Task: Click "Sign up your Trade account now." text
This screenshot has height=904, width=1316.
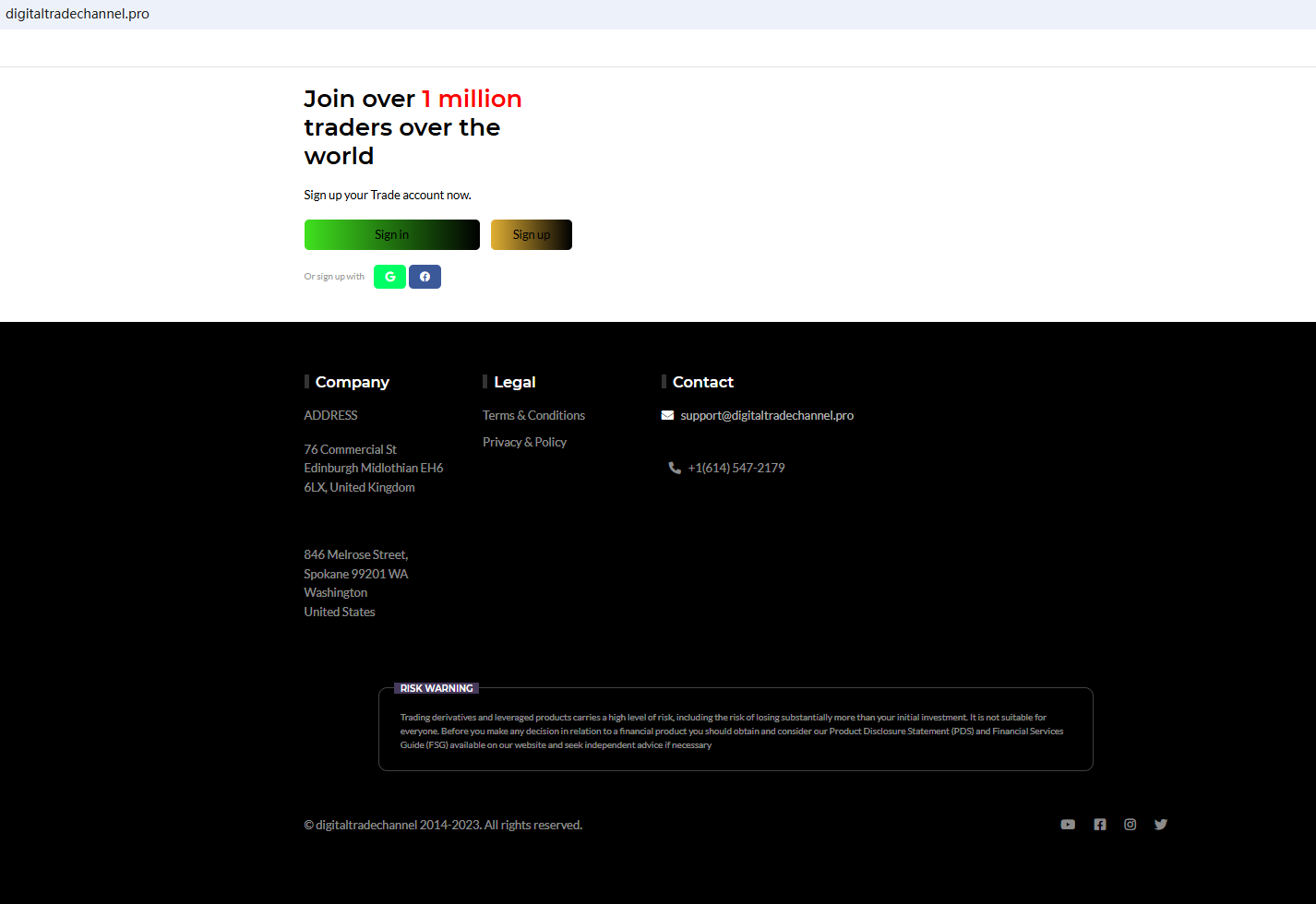Action: 388,195
